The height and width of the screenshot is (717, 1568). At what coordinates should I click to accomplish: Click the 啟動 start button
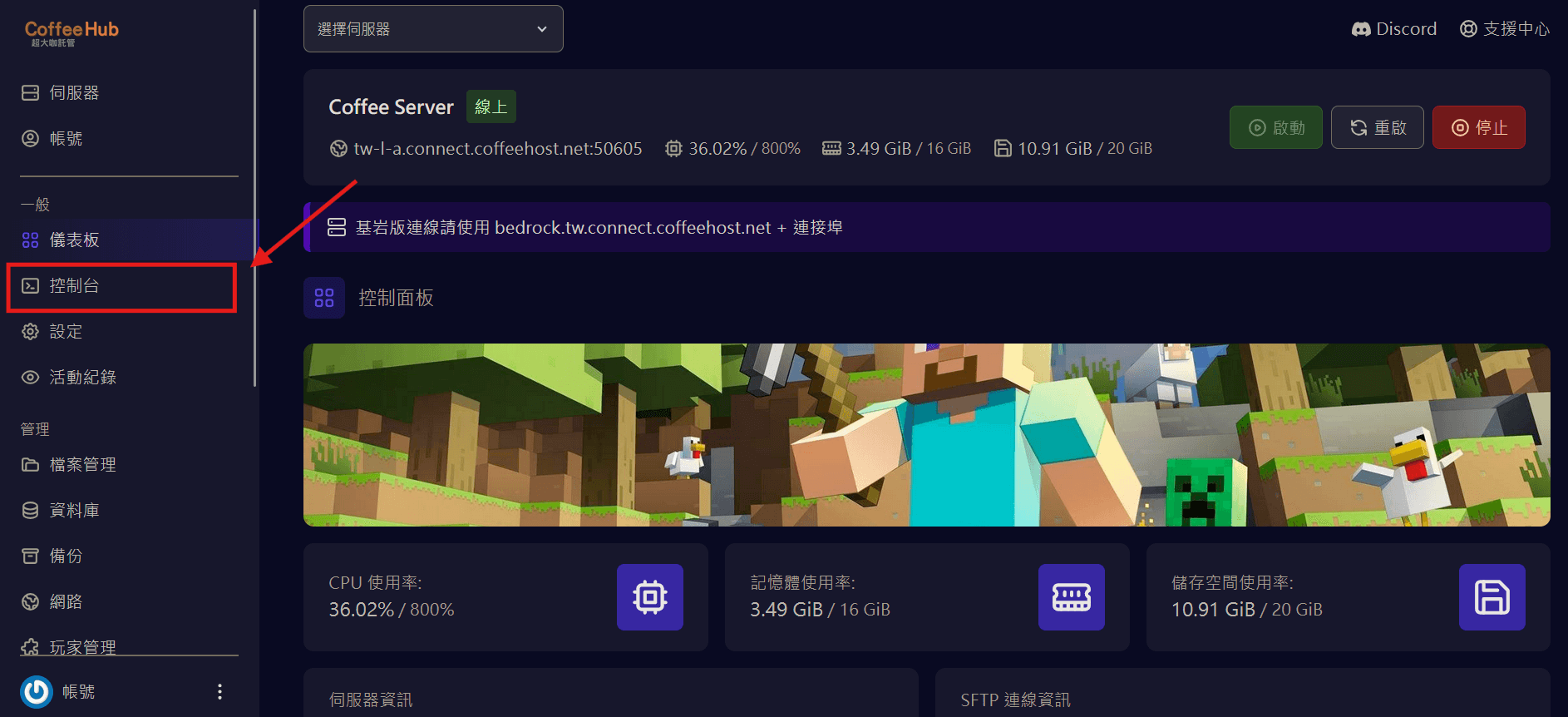tap(1276, 127)
